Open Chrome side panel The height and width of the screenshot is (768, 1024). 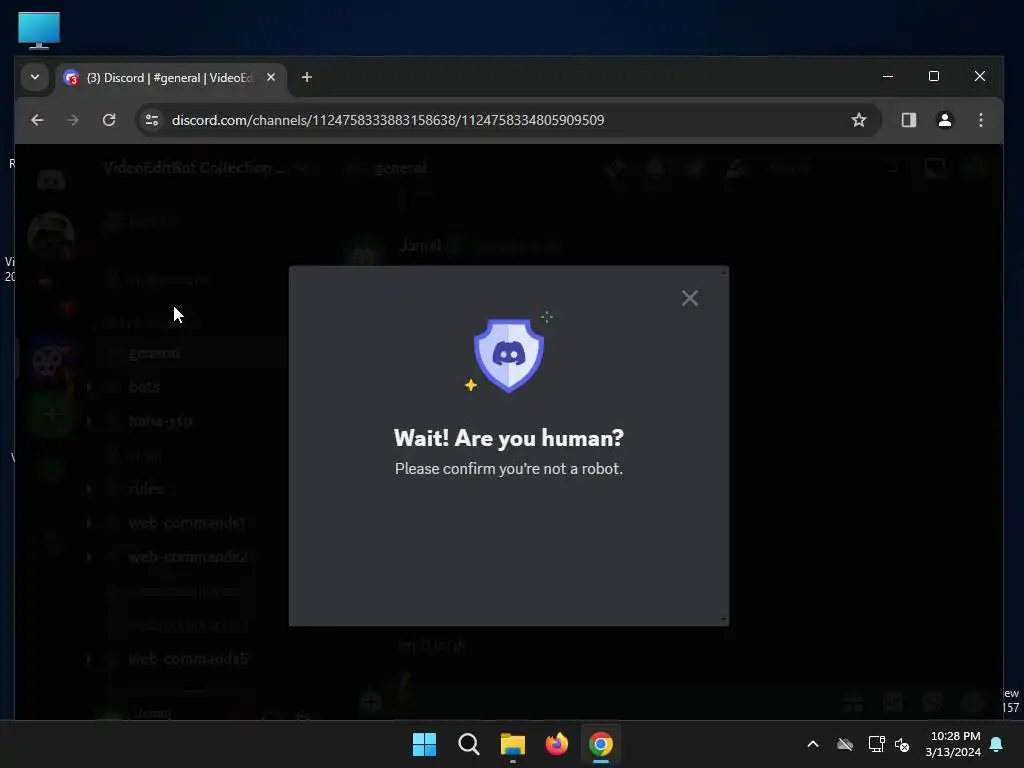908,120
